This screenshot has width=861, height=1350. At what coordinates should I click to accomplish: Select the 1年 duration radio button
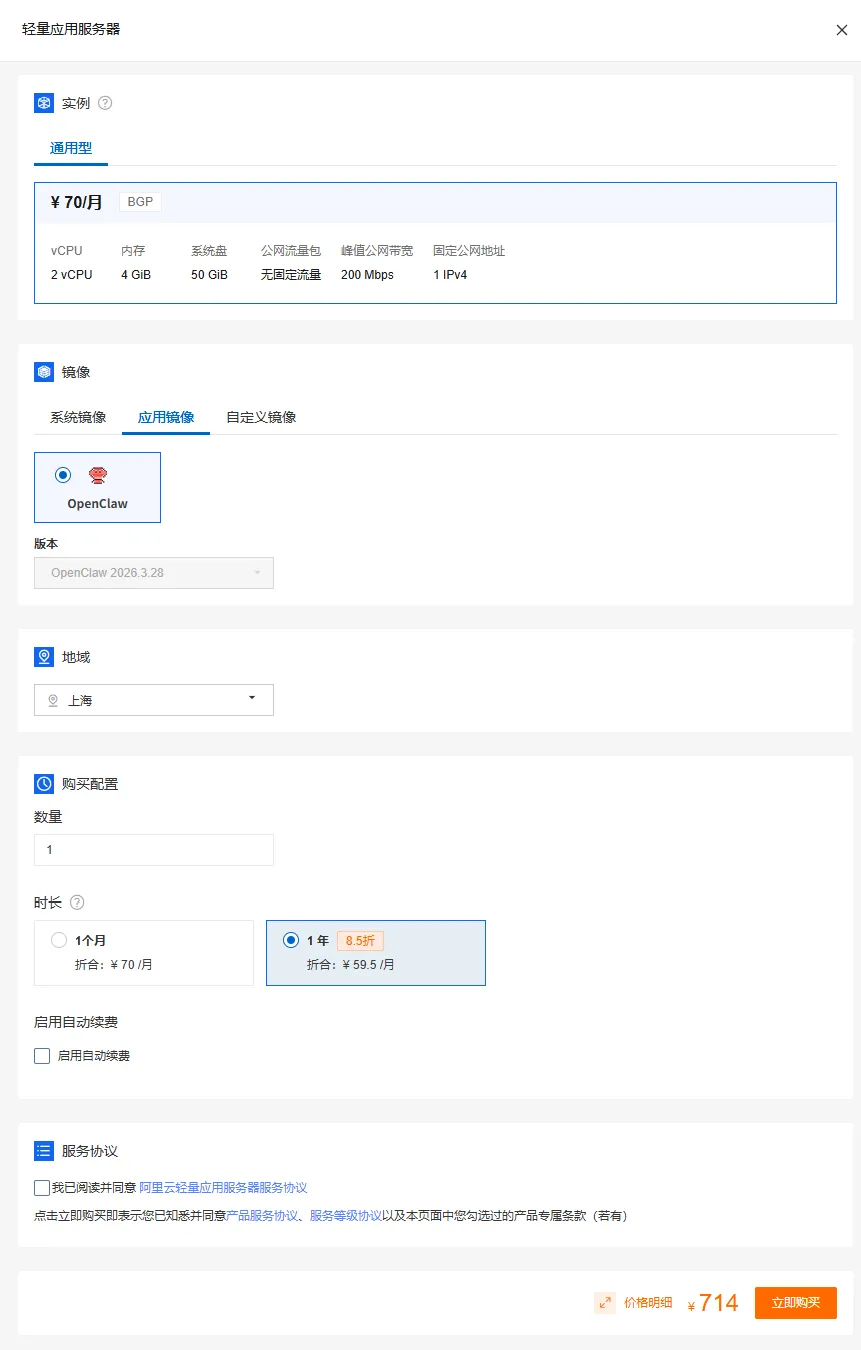pyautogui.click(x=291, y=940)
